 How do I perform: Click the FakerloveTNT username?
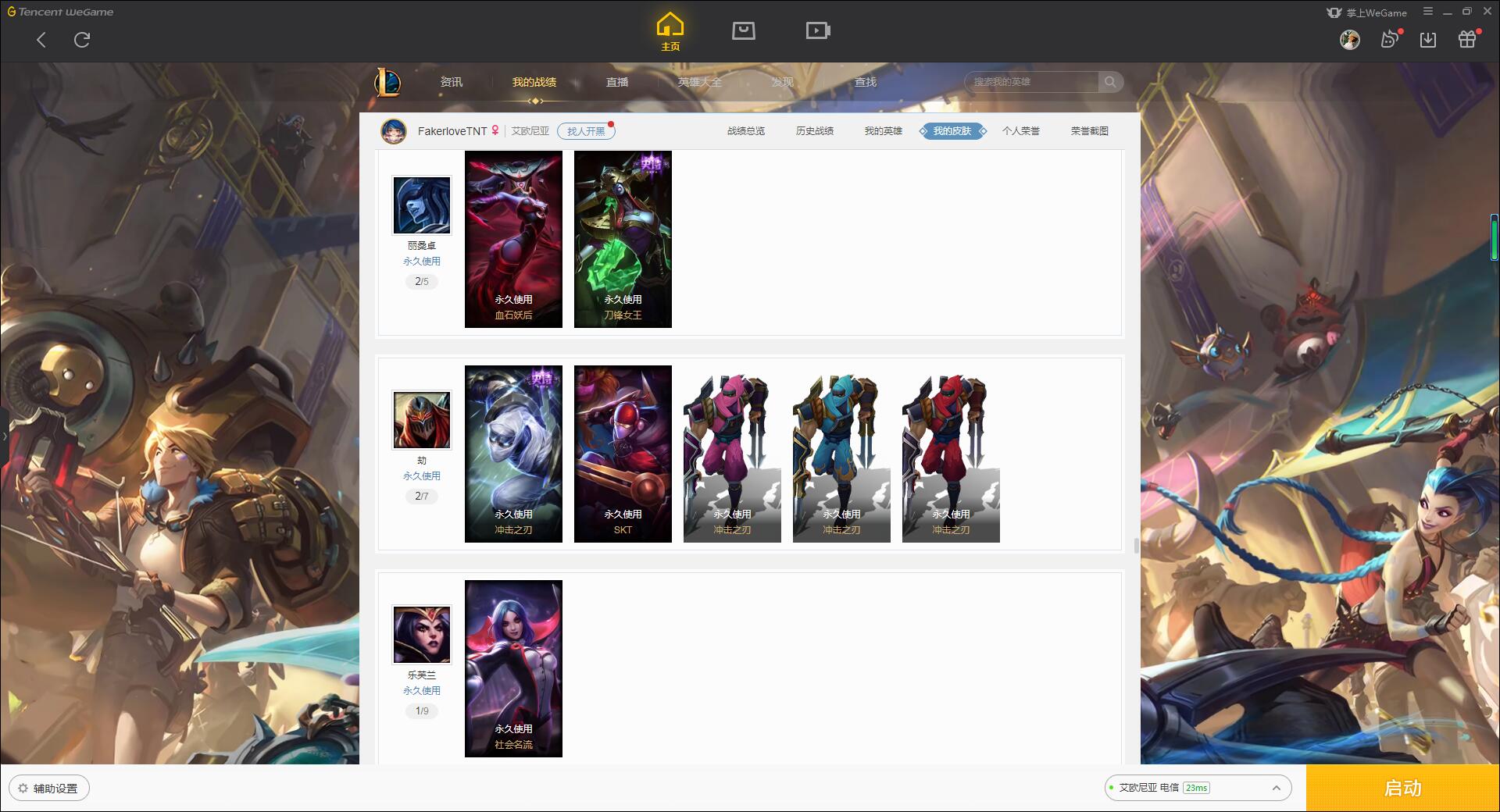[x=452, y=131]
